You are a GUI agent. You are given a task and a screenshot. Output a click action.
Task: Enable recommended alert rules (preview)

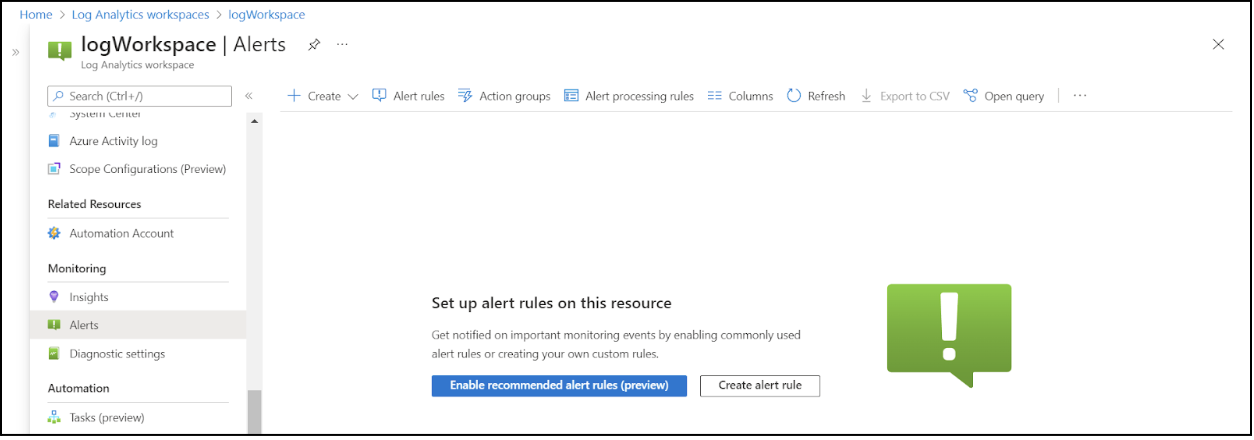click(559, 385)
